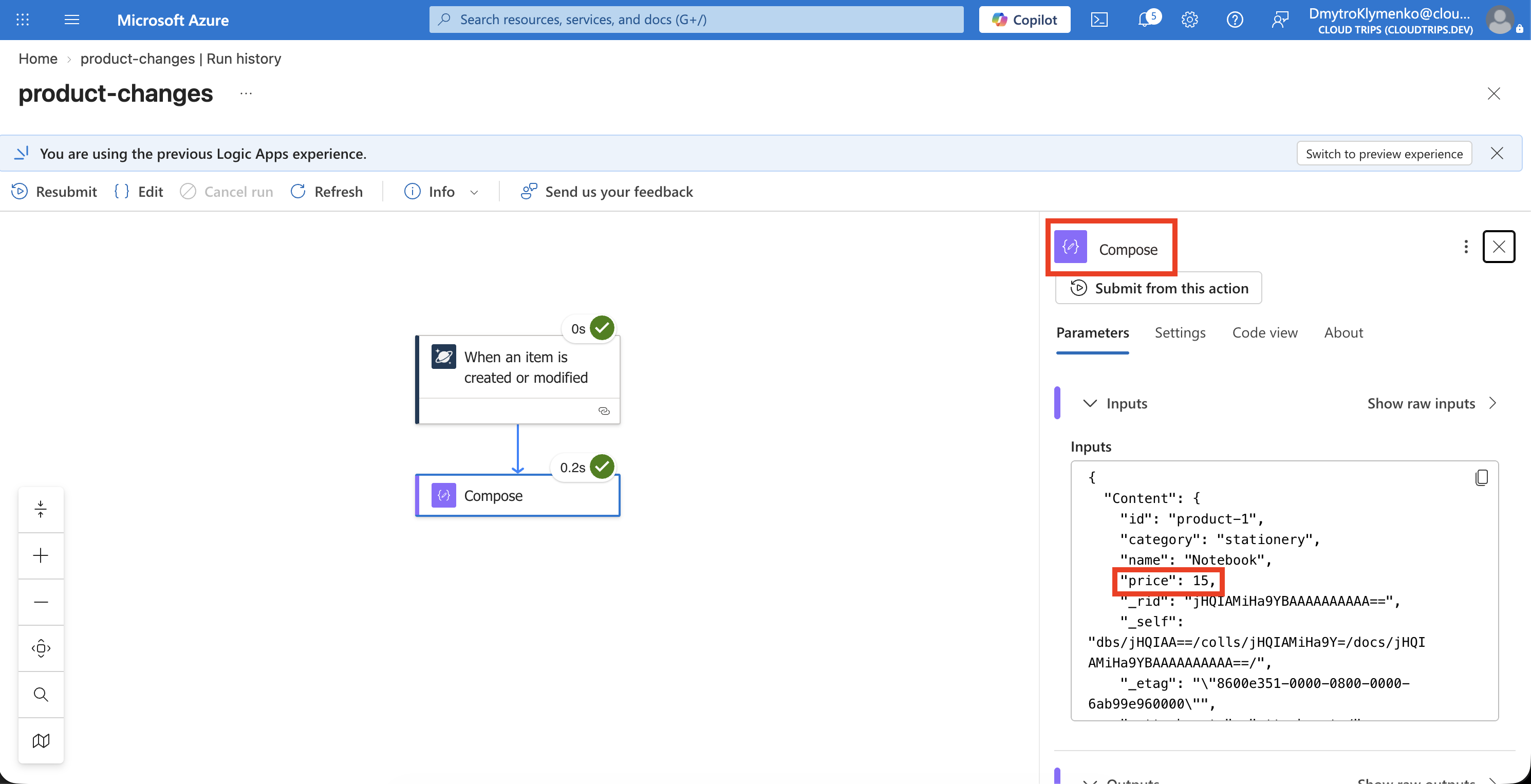Copy the inputs JSON to clipboard
This screenshot has width=1531, height=784.
(1481, 477)
